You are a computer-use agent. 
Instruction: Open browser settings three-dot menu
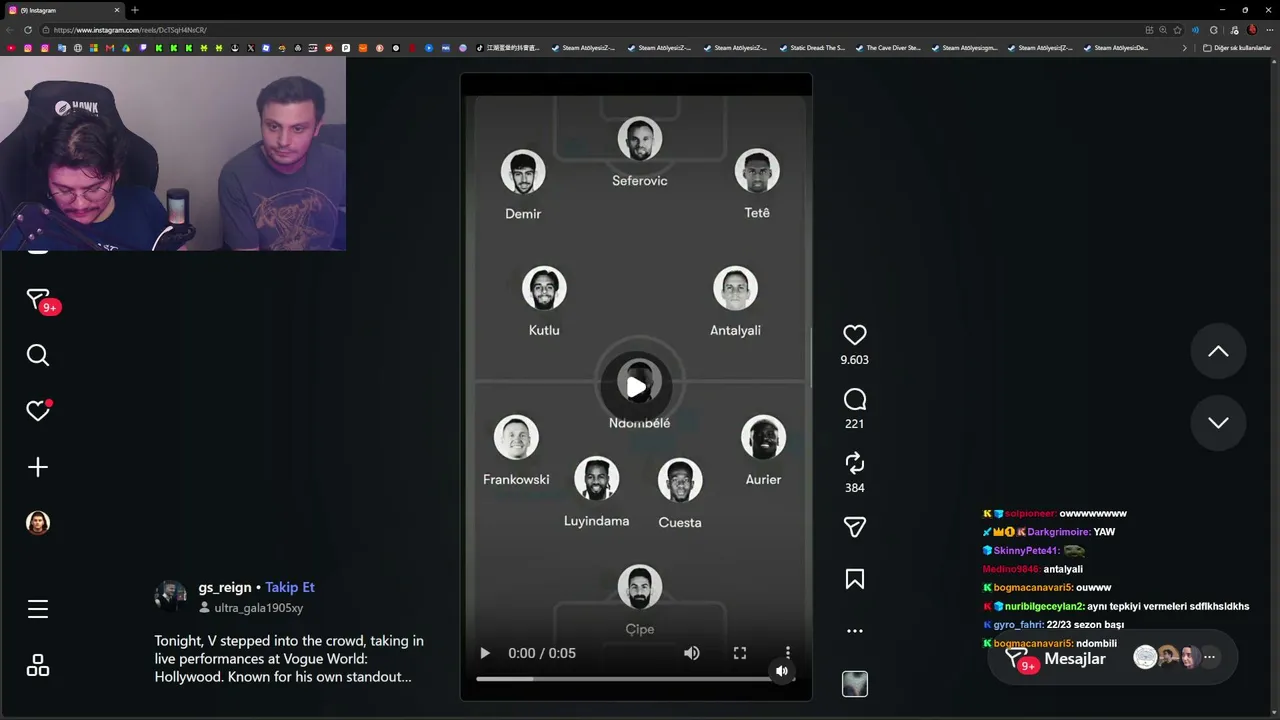pos(1269,30)
